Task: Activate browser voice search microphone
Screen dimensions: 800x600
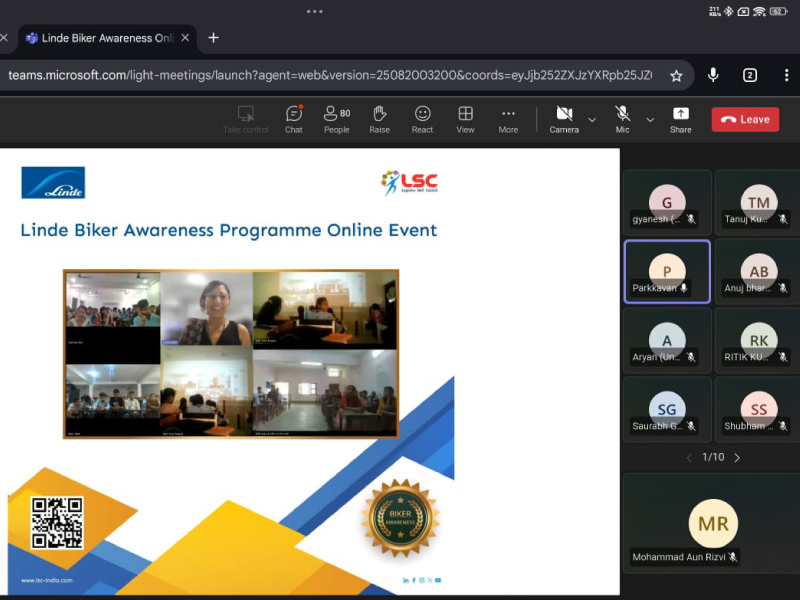Action: [x=713, y=76]
